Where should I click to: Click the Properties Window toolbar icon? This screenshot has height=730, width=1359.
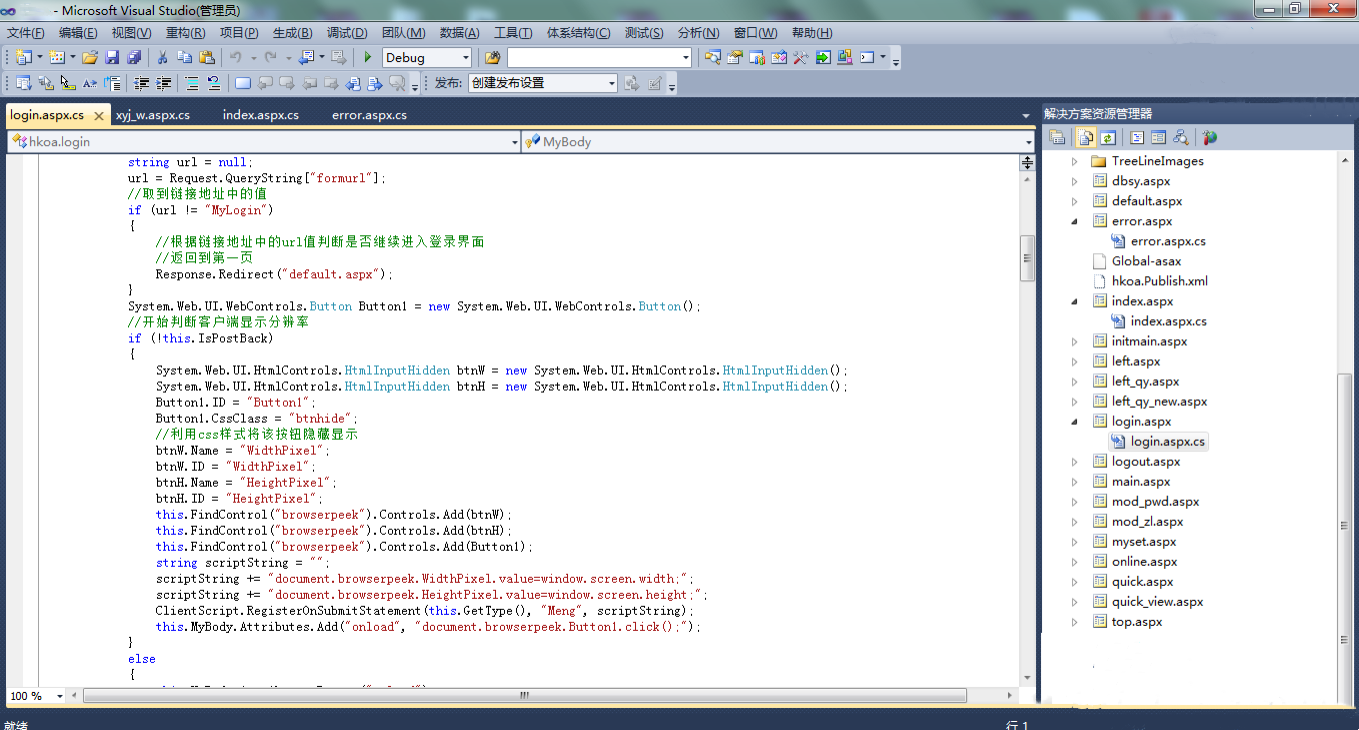734,57
